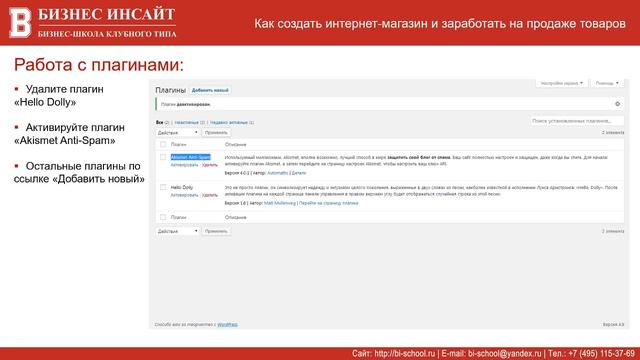Click the Удалите плагин Hello Dolly bullet
This screenshot has width=640, height=360.
tap(59, 96)
